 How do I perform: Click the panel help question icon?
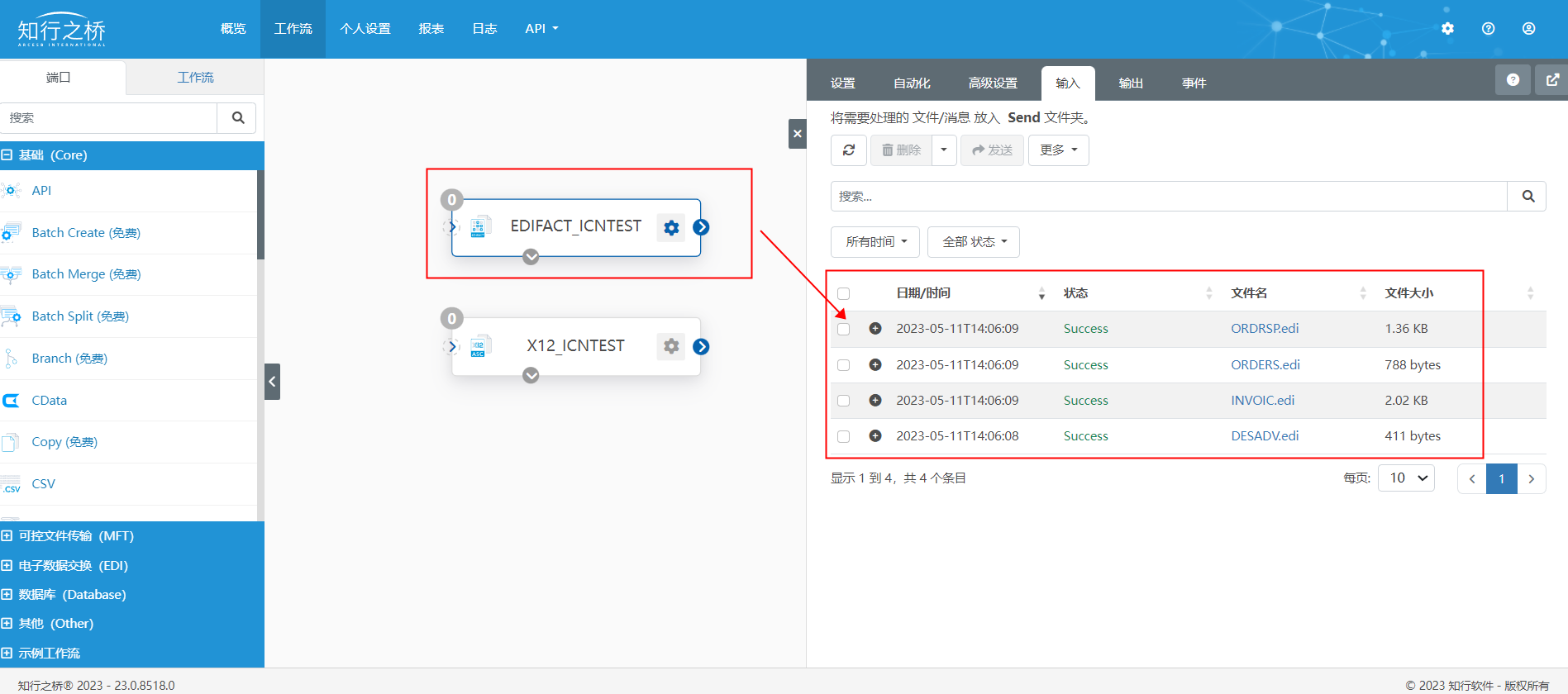click(1513, 79)
